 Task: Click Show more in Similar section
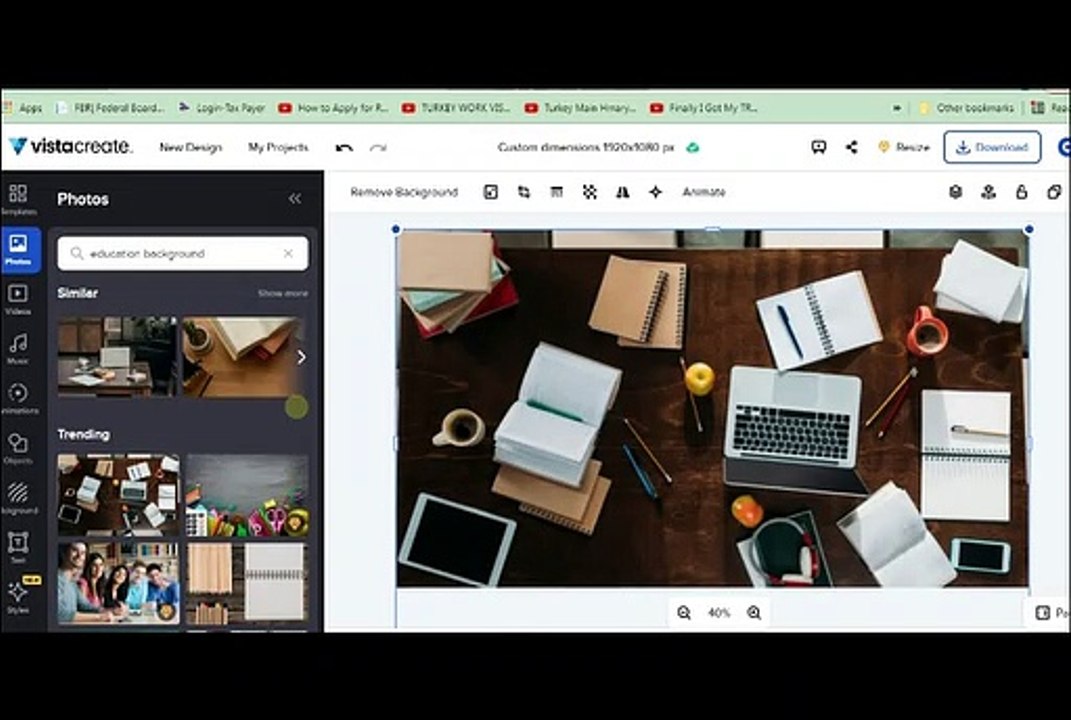283,293
